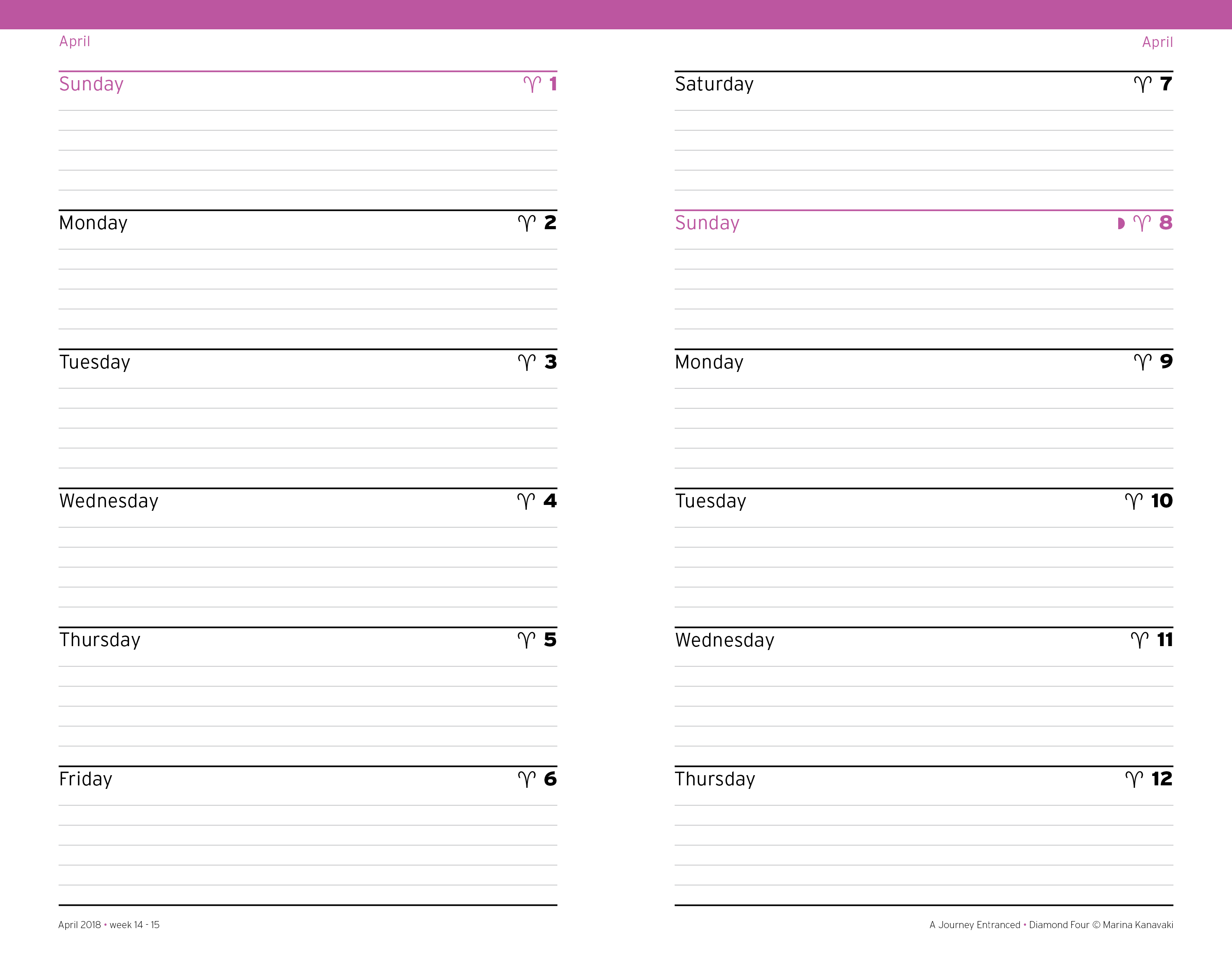The width and height of the screenshot is (1232, 968).
Task: Select the Tuesday heading for April 3
Action: click(x=95, y=362)
